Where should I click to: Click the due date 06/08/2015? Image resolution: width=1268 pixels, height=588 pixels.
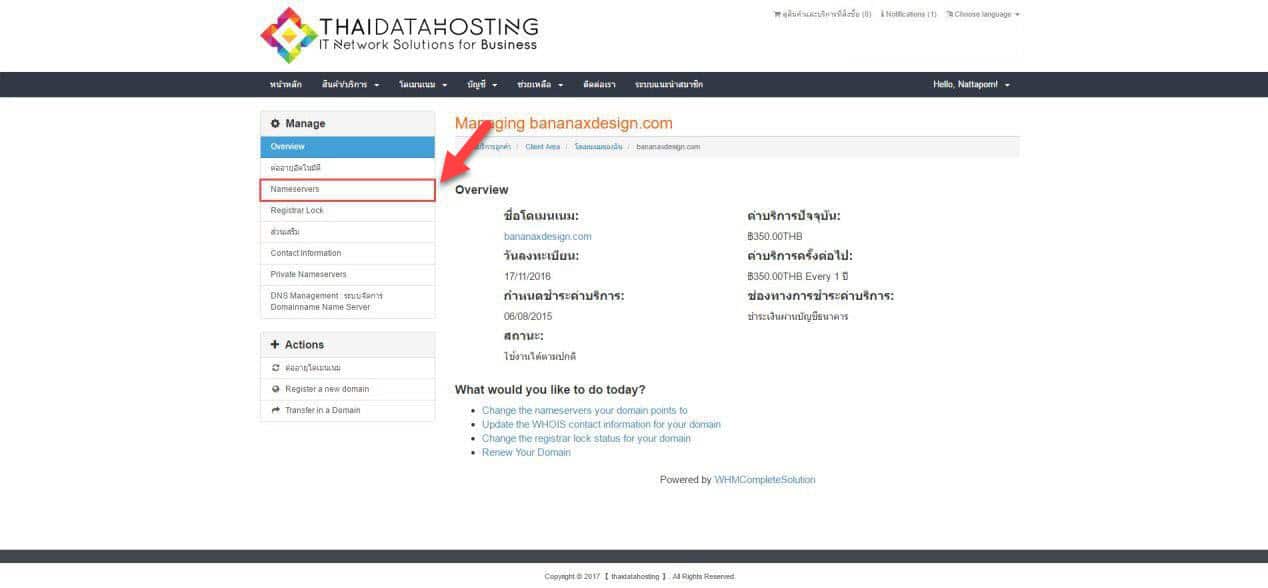pos(527,317)
